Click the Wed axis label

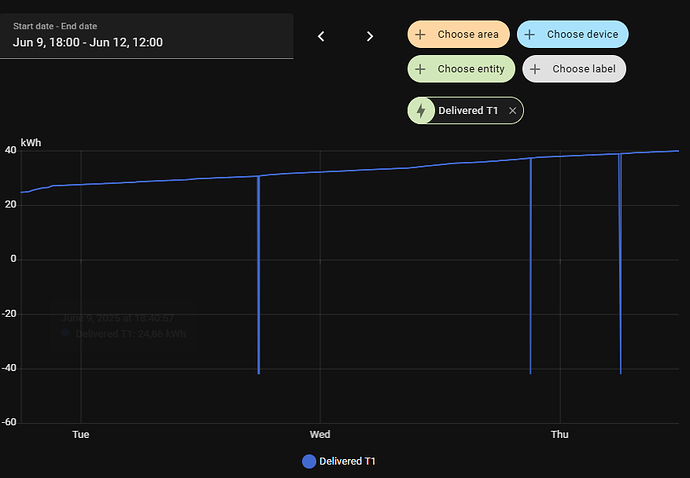click(x=320, y=435)
